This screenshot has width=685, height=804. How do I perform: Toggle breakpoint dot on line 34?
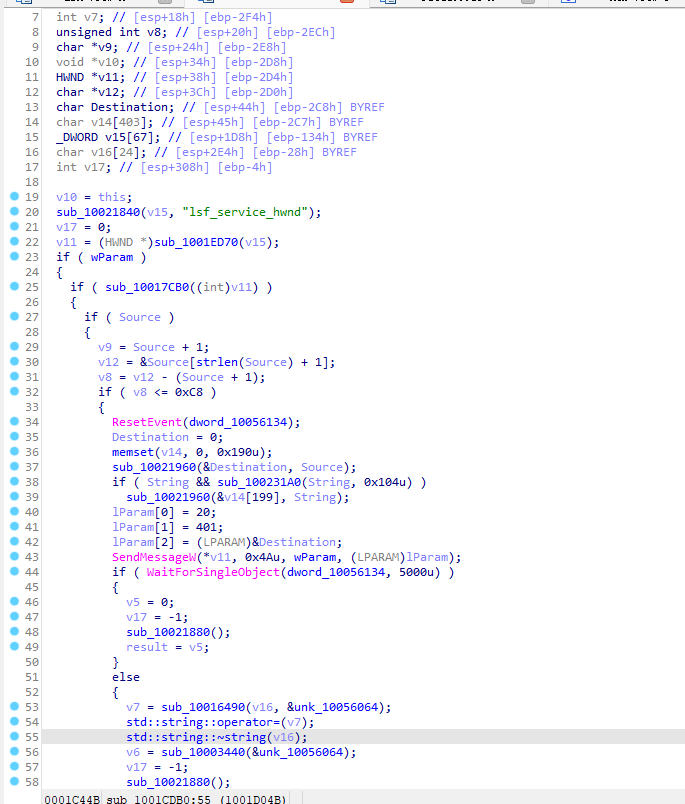coord(14,421)
